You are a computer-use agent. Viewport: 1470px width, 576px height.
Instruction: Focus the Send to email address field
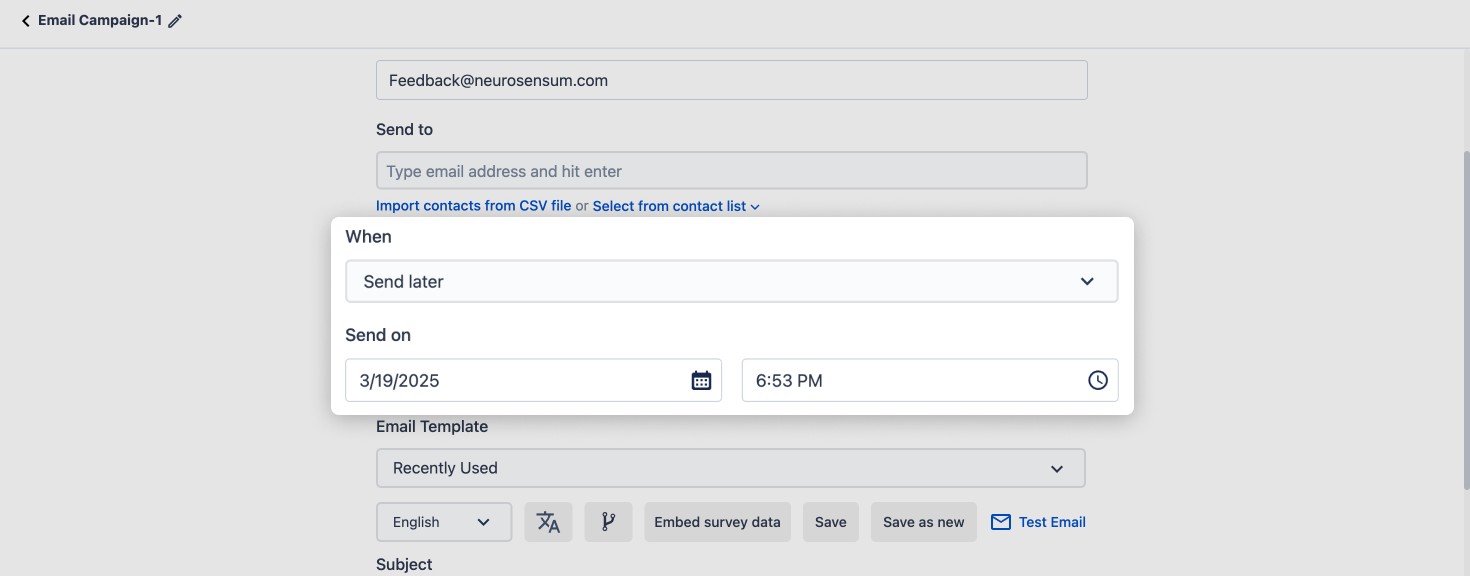[x=731, y=171]
